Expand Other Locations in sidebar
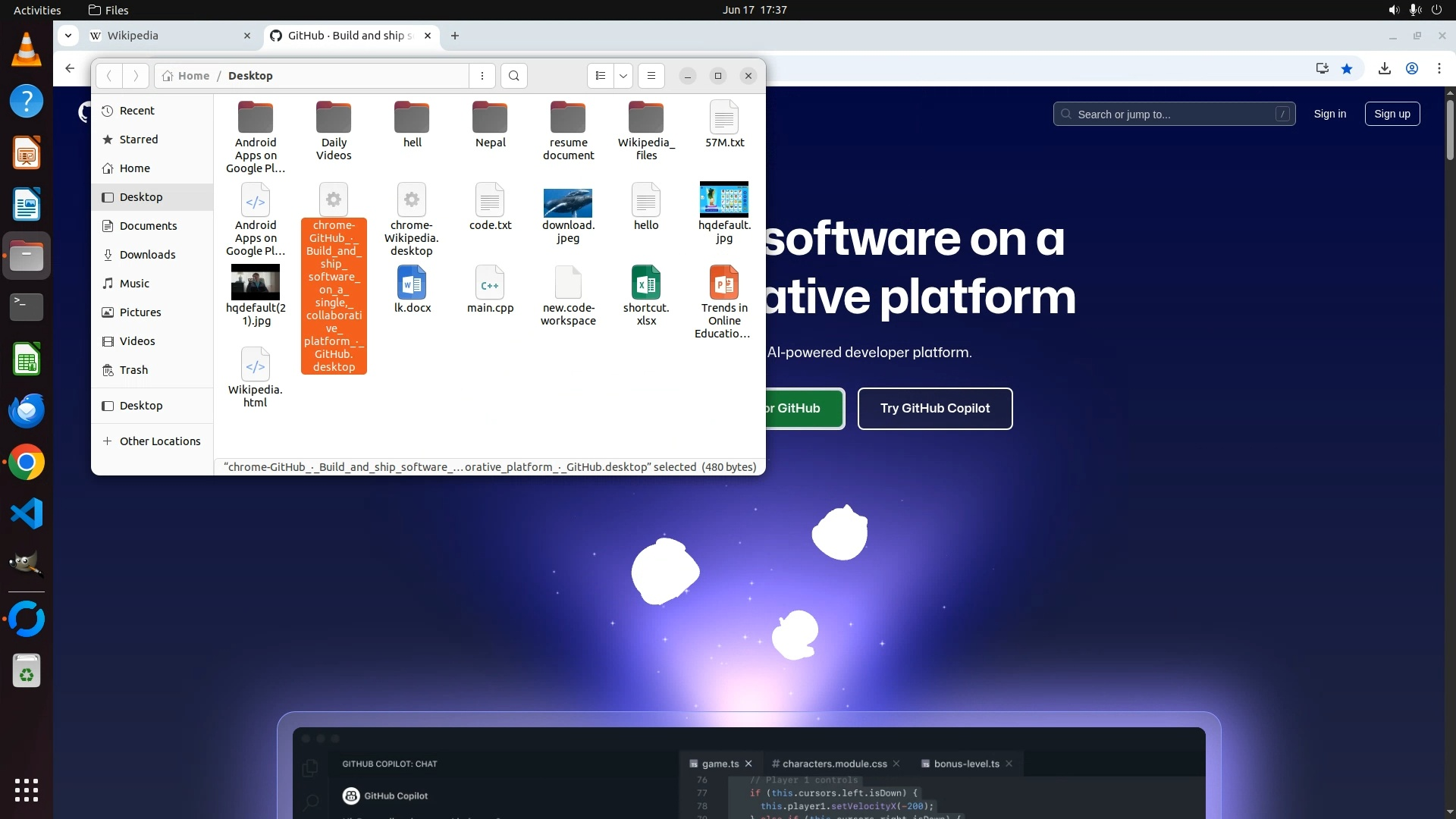1456x819 pixels. tap(159, 441)
